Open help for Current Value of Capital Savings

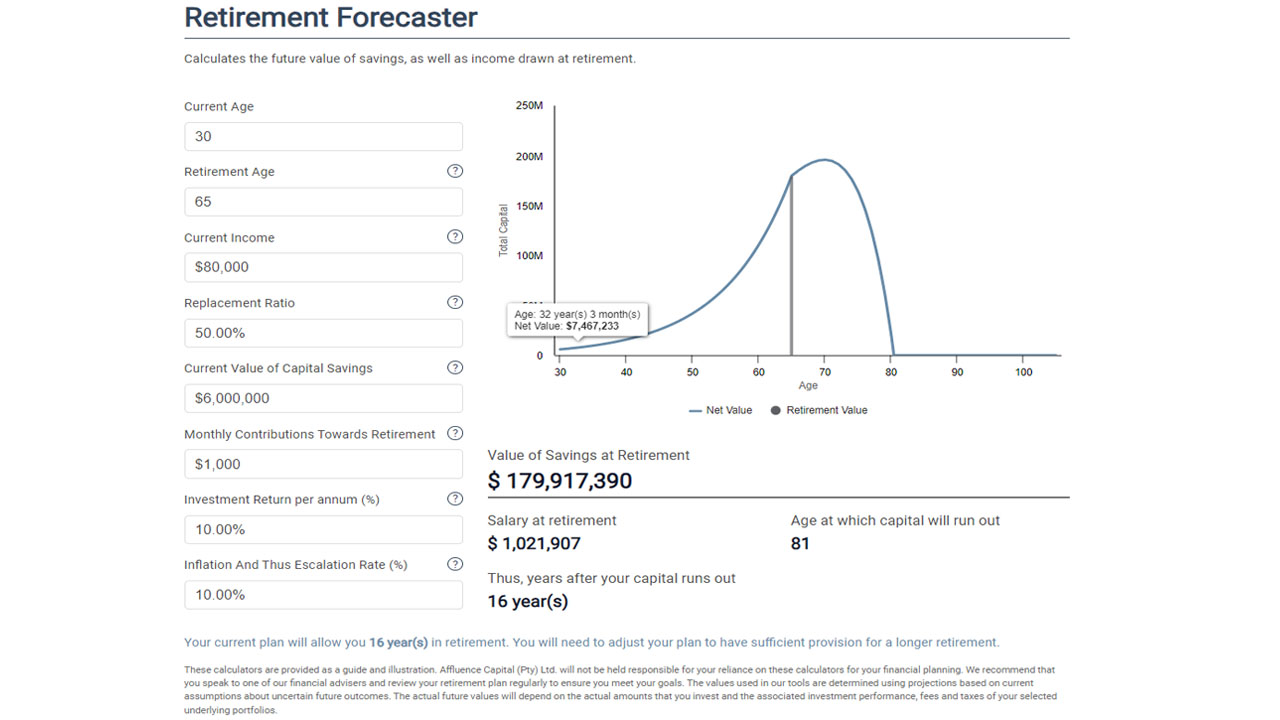point(455,367)
